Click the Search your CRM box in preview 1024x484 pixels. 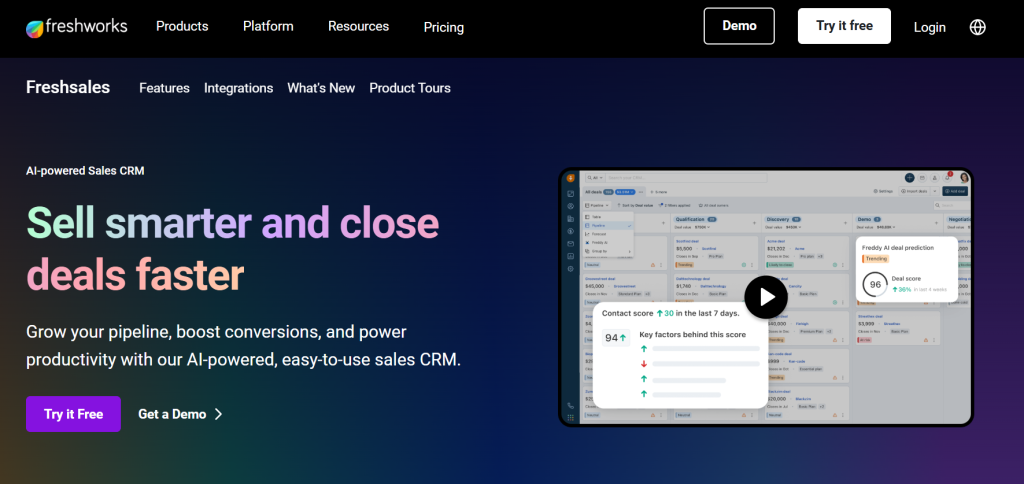[686, 178]
